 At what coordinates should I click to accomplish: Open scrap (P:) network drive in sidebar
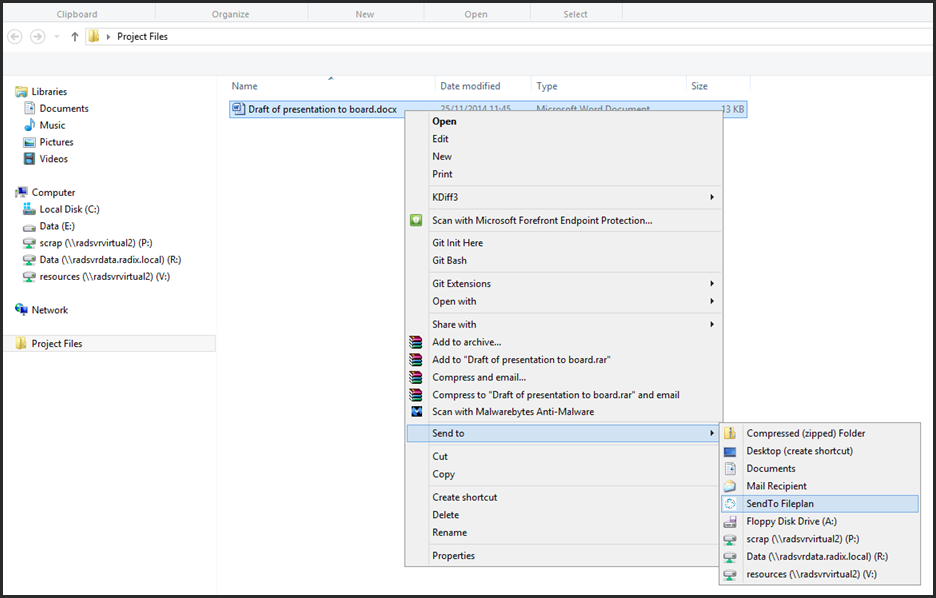coord(96,242)
